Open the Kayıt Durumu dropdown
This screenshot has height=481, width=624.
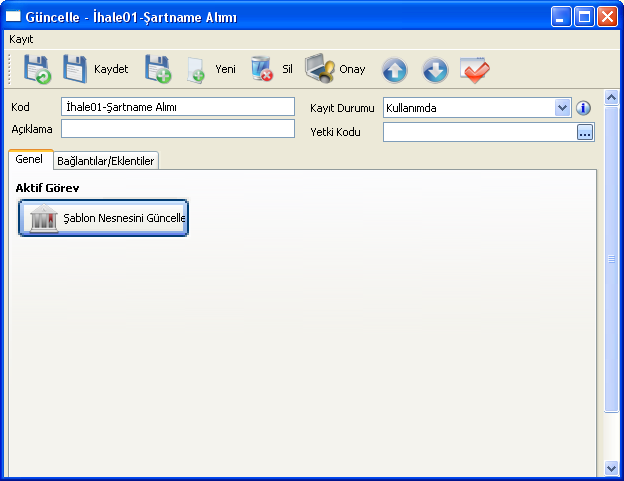pyautogui.click(x=562, y=107)
